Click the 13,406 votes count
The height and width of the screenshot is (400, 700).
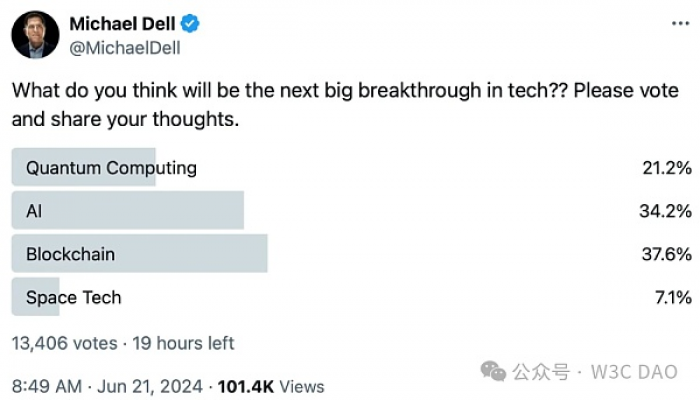tap(65, 343)
